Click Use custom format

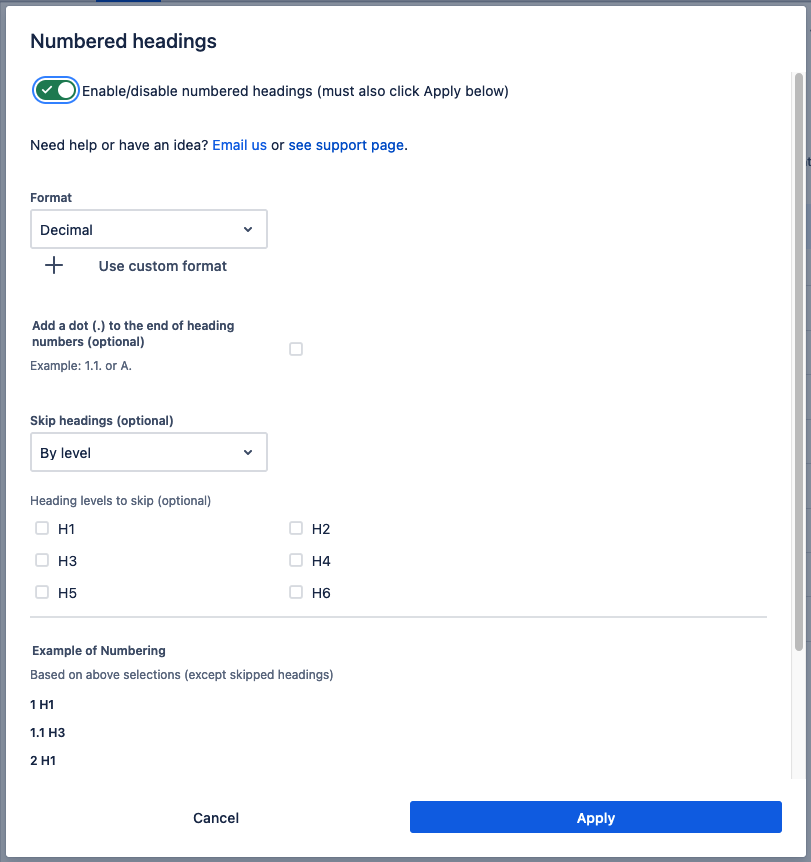162,266
